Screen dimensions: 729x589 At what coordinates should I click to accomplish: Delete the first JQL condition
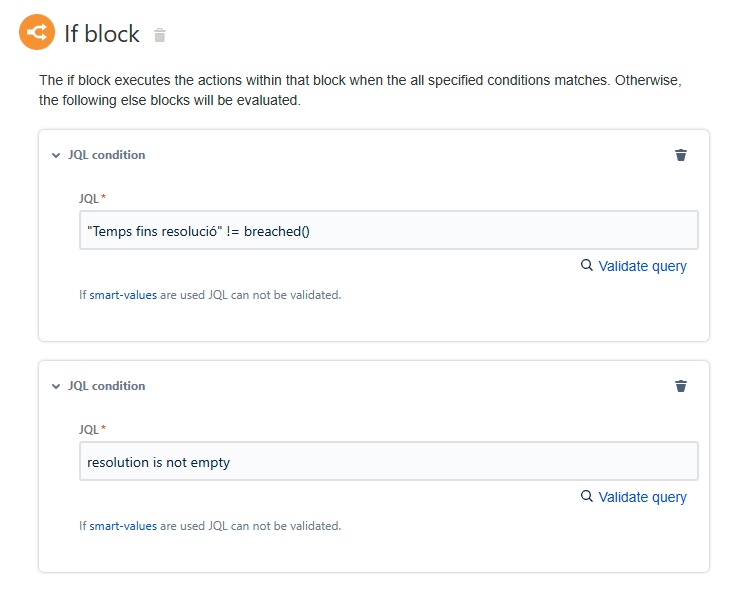point(681,155)
